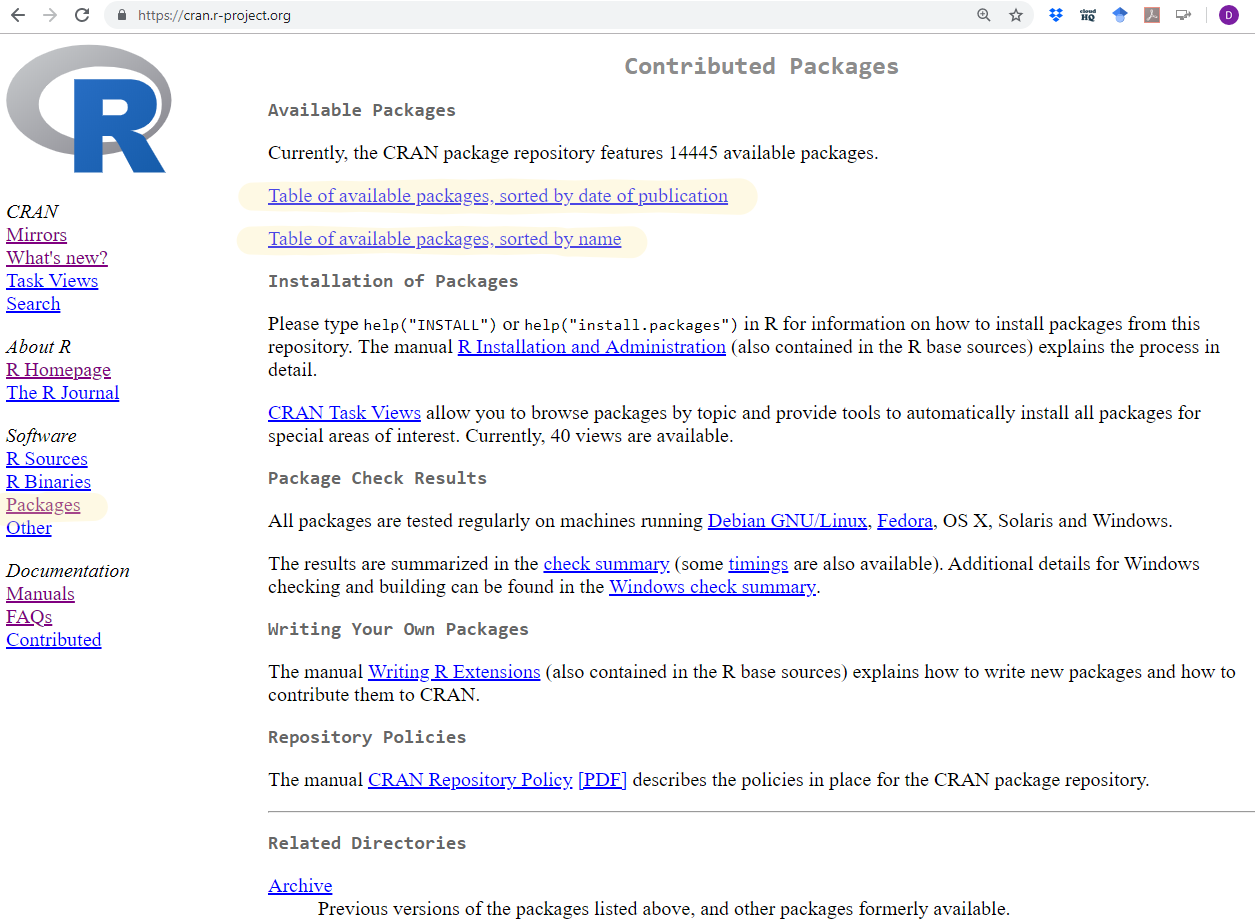Open the Archive directory link
The width and height of the screenshot is (1255, 920).
[x=300, y=886]
